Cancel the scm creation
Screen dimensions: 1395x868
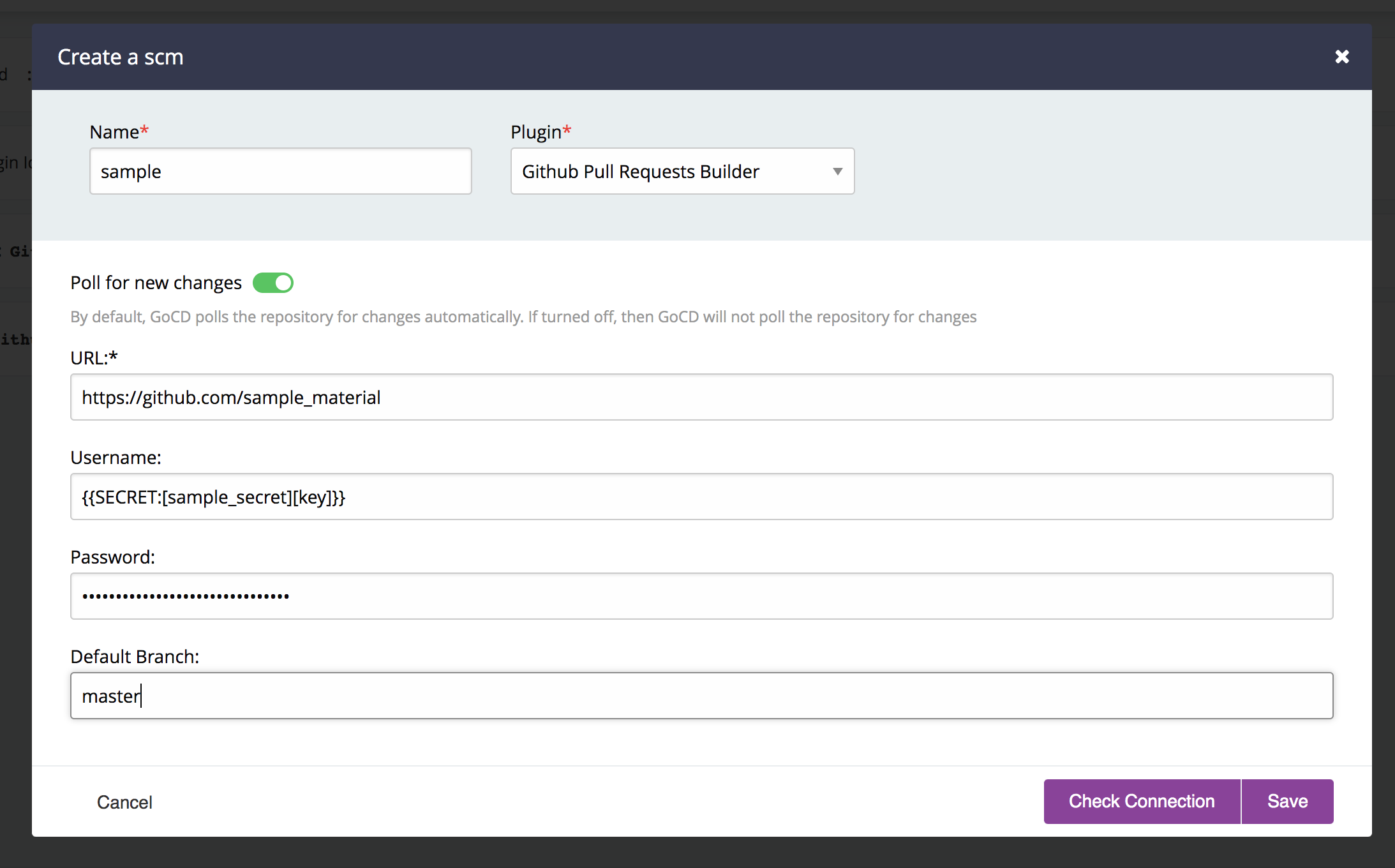click(124, 802)
